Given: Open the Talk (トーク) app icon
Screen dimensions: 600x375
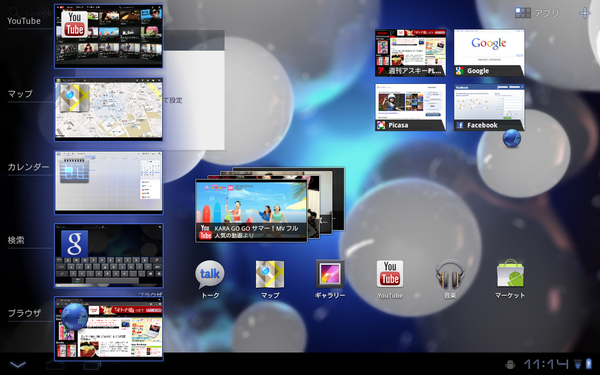Looking at the screenshot, I should (210, 275).
